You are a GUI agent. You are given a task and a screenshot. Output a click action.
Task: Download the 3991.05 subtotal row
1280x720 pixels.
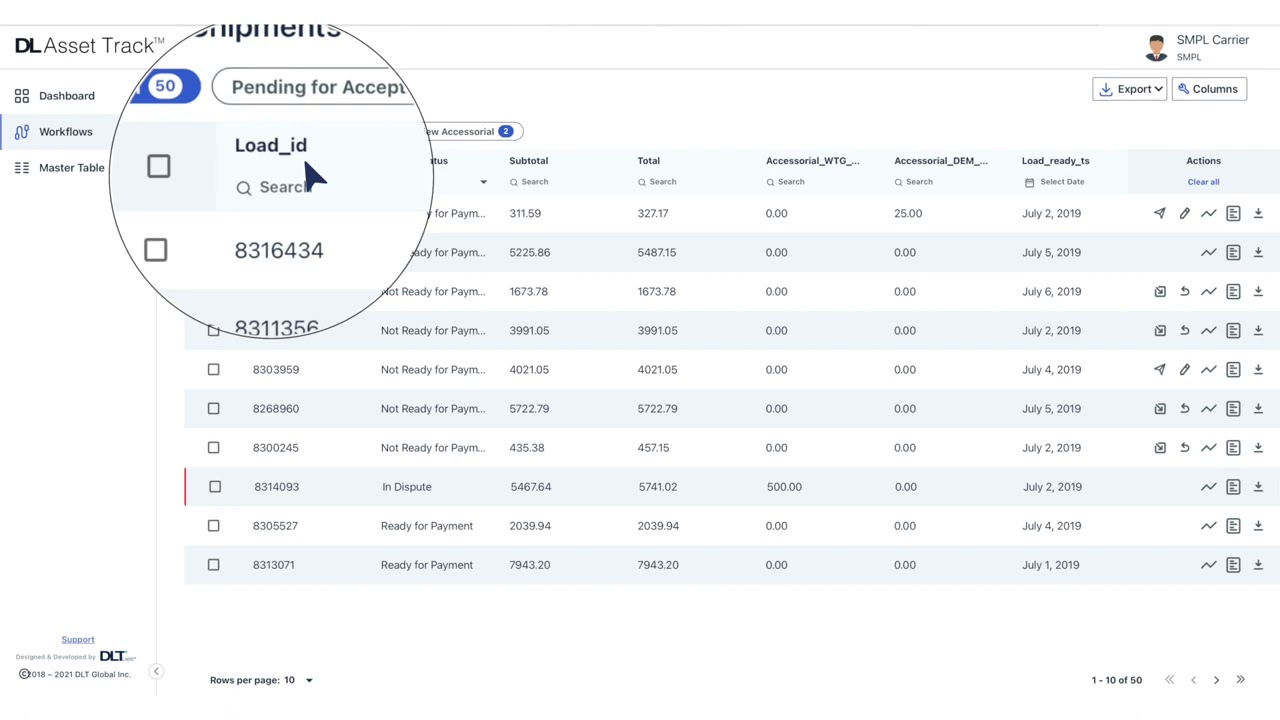click(x=1258, y=330)
